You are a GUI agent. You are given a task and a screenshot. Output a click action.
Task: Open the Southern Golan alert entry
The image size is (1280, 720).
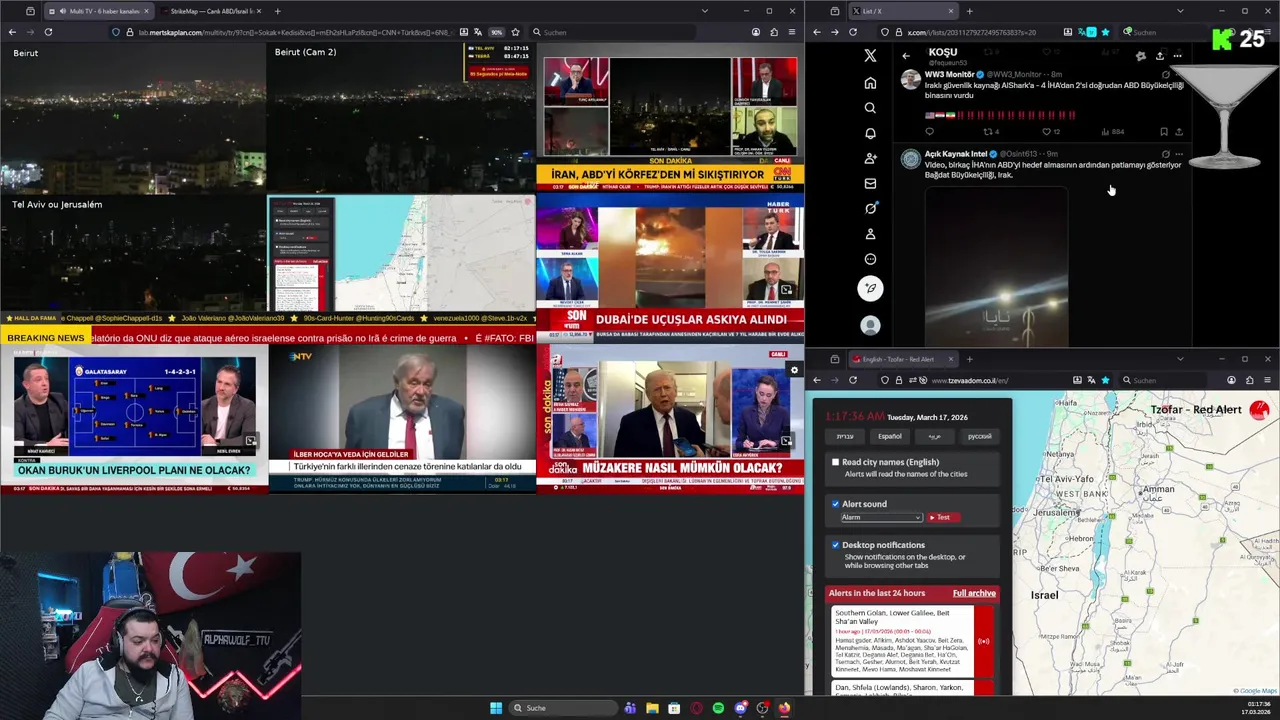[912, 641]
